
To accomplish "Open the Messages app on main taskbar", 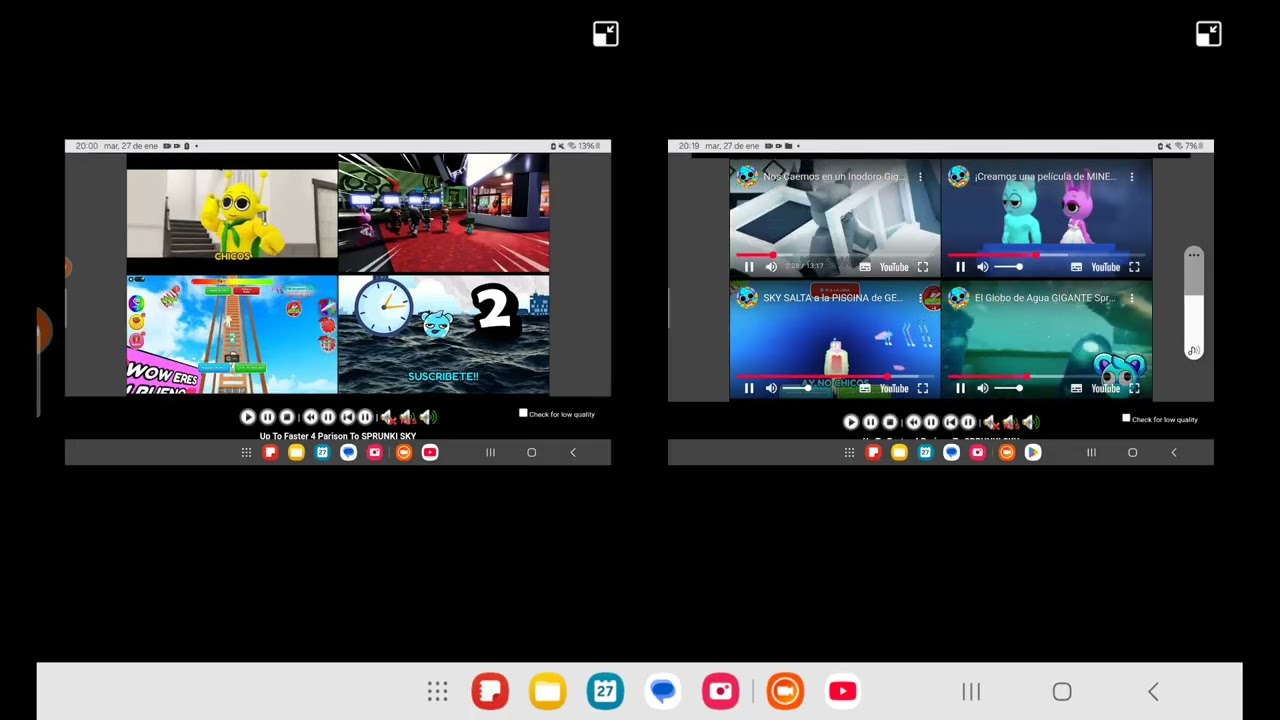I will coord(663,691).
